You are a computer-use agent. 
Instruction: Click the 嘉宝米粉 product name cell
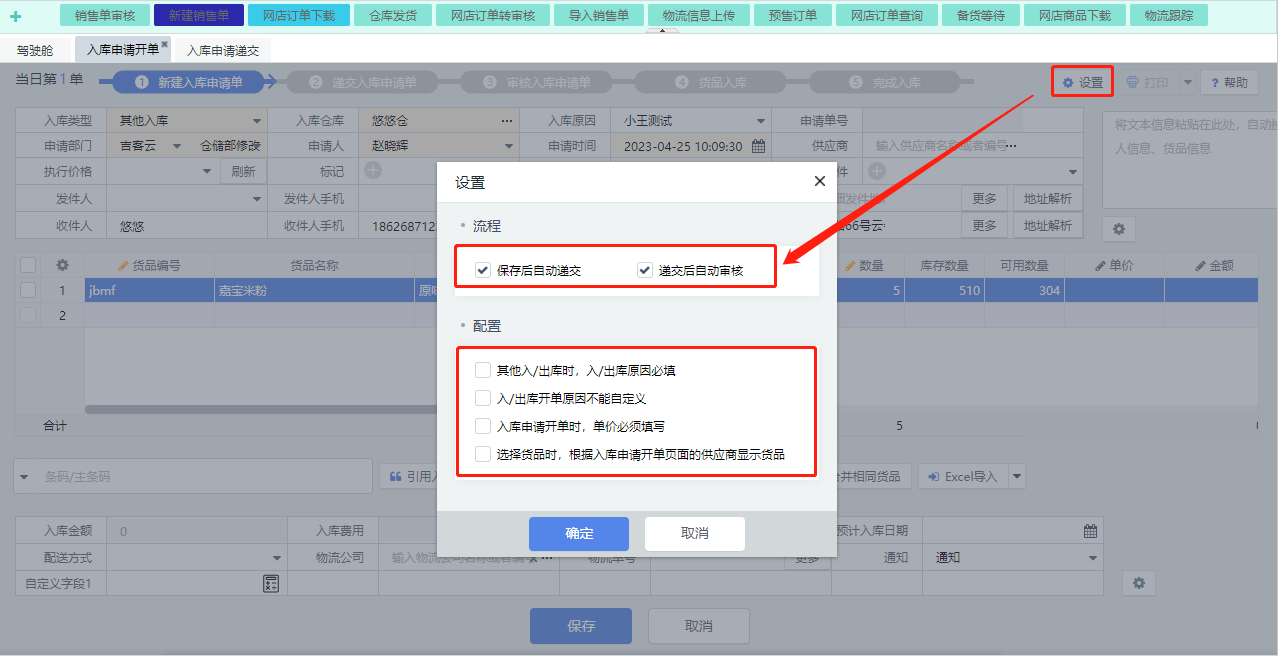pyautogui.click(x=314, y=290)
